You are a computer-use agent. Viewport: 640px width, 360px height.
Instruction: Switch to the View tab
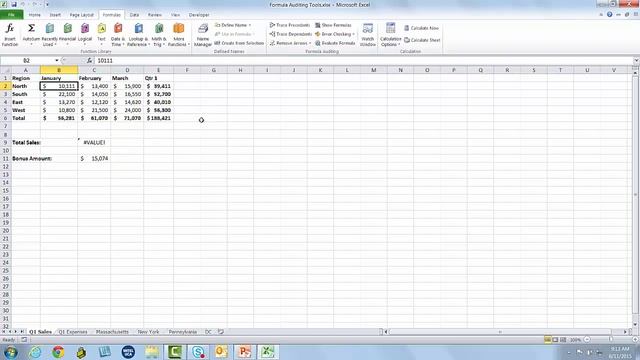[176, 15]
